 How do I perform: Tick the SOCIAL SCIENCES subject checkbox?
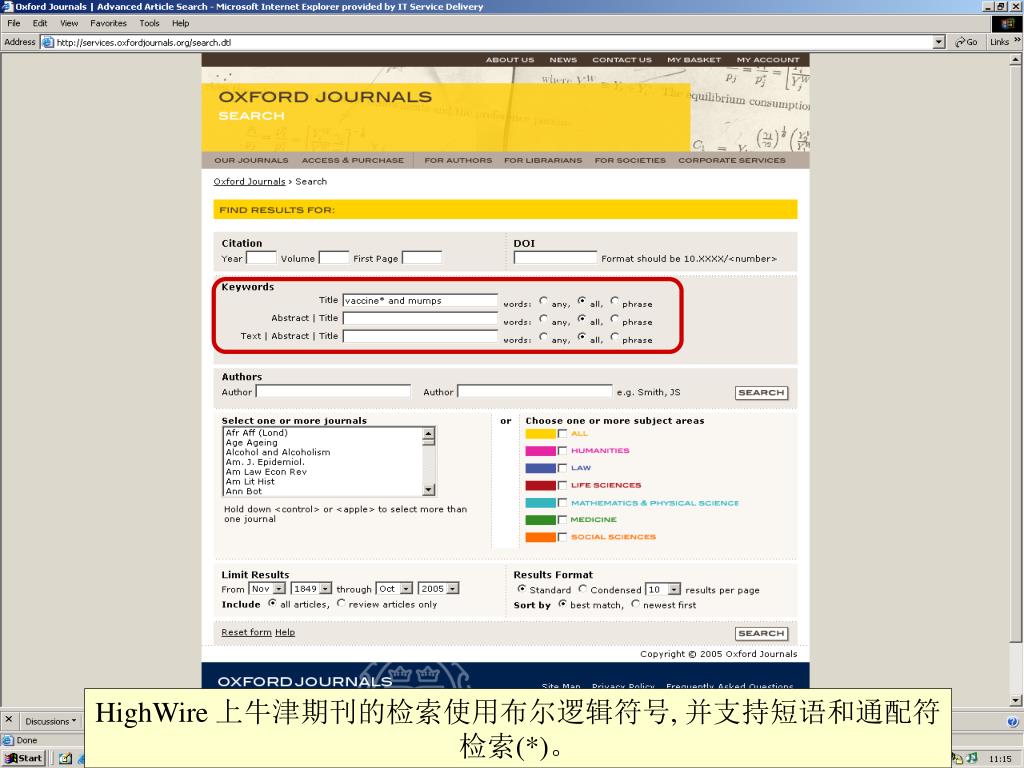tap(562, 537)
